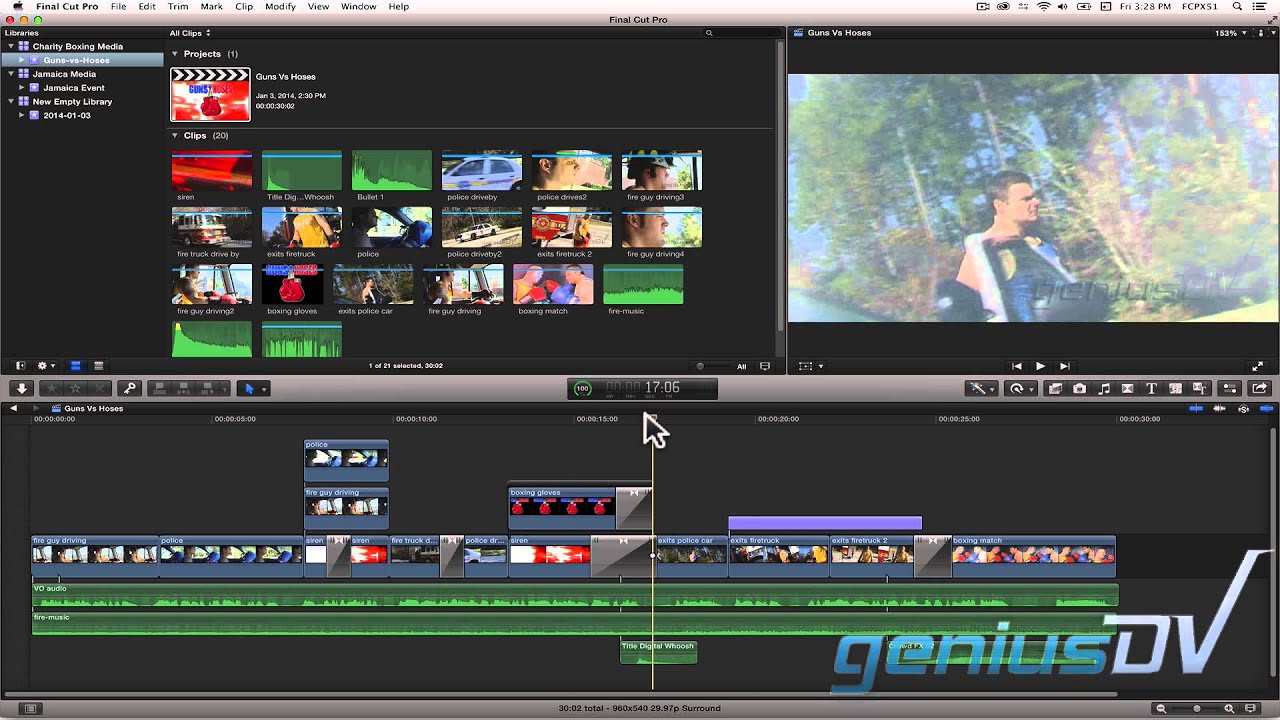The height and width of the screenshot is (720, 1280).
Task: Expand the Jamaica Event disclosure triangle
Action: (x=22, y=88)
